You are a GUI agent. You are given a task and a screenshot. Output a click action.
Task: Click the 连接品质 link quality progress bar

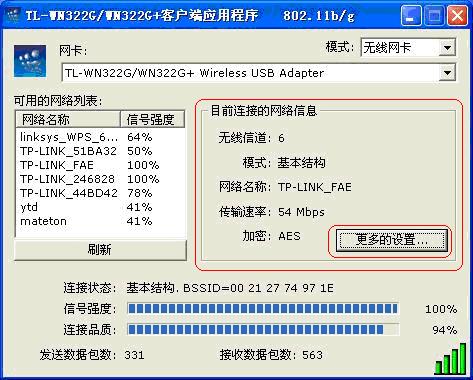(263, 330)
